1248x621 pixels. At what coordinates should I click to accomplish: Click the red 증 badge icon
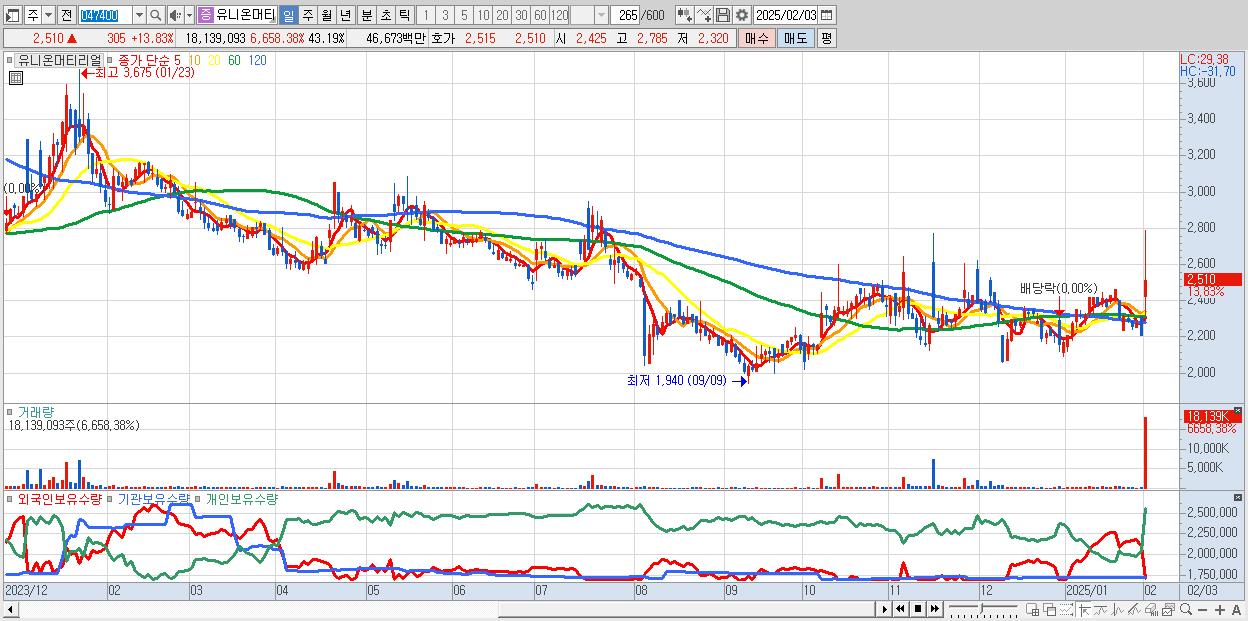point(205,15)
